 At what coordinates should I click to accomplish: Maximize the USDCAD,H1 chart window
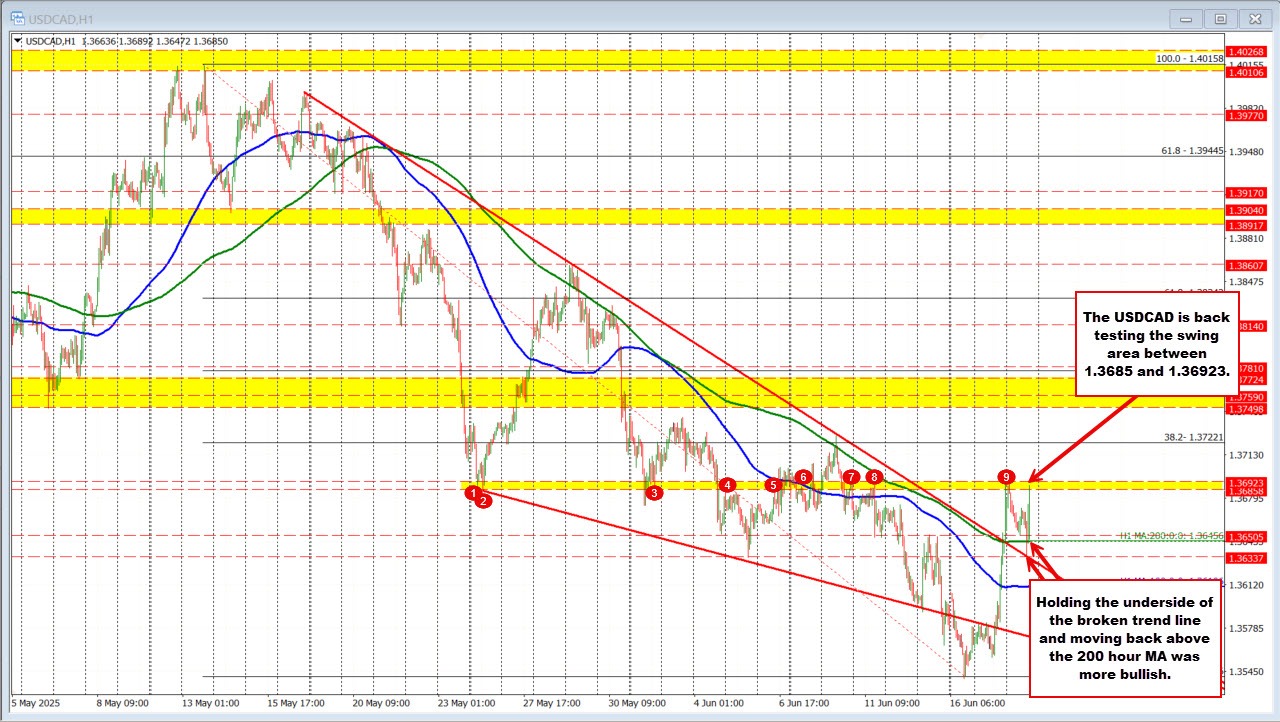point(1221,18)
